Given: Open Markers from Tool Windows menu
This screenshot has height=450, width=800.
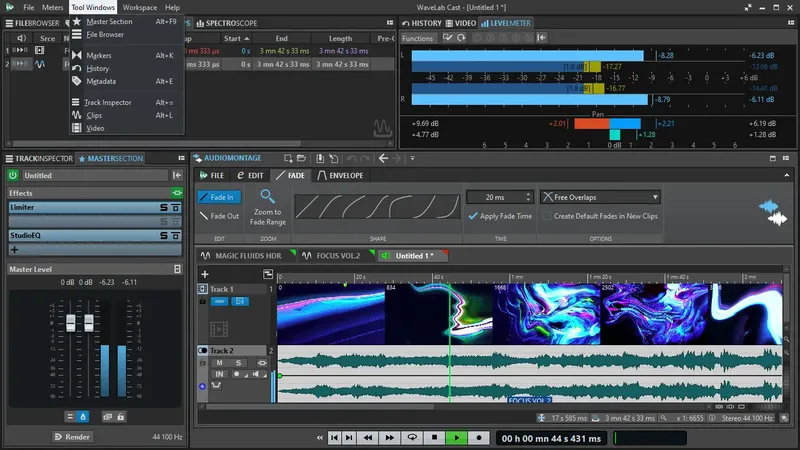Looking at the screenshot, I should pos(99,55).
